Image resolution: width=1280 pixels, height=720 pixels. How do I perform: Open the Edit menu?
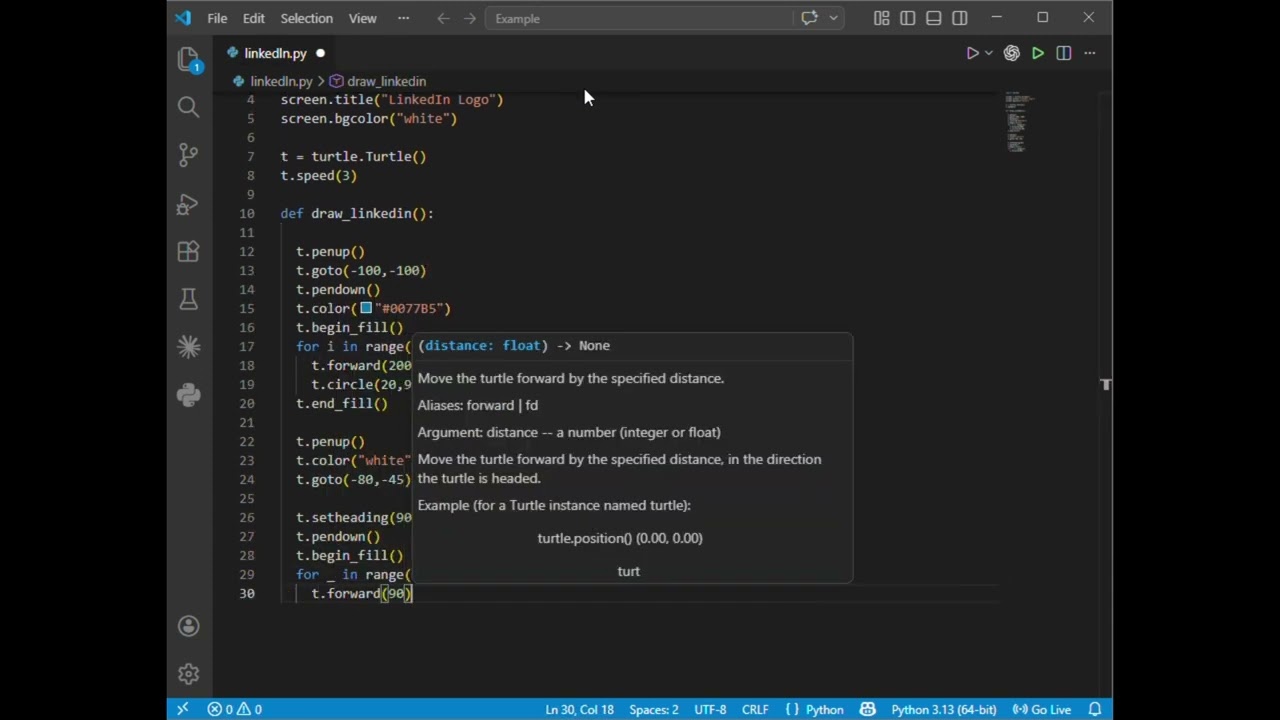254,18
